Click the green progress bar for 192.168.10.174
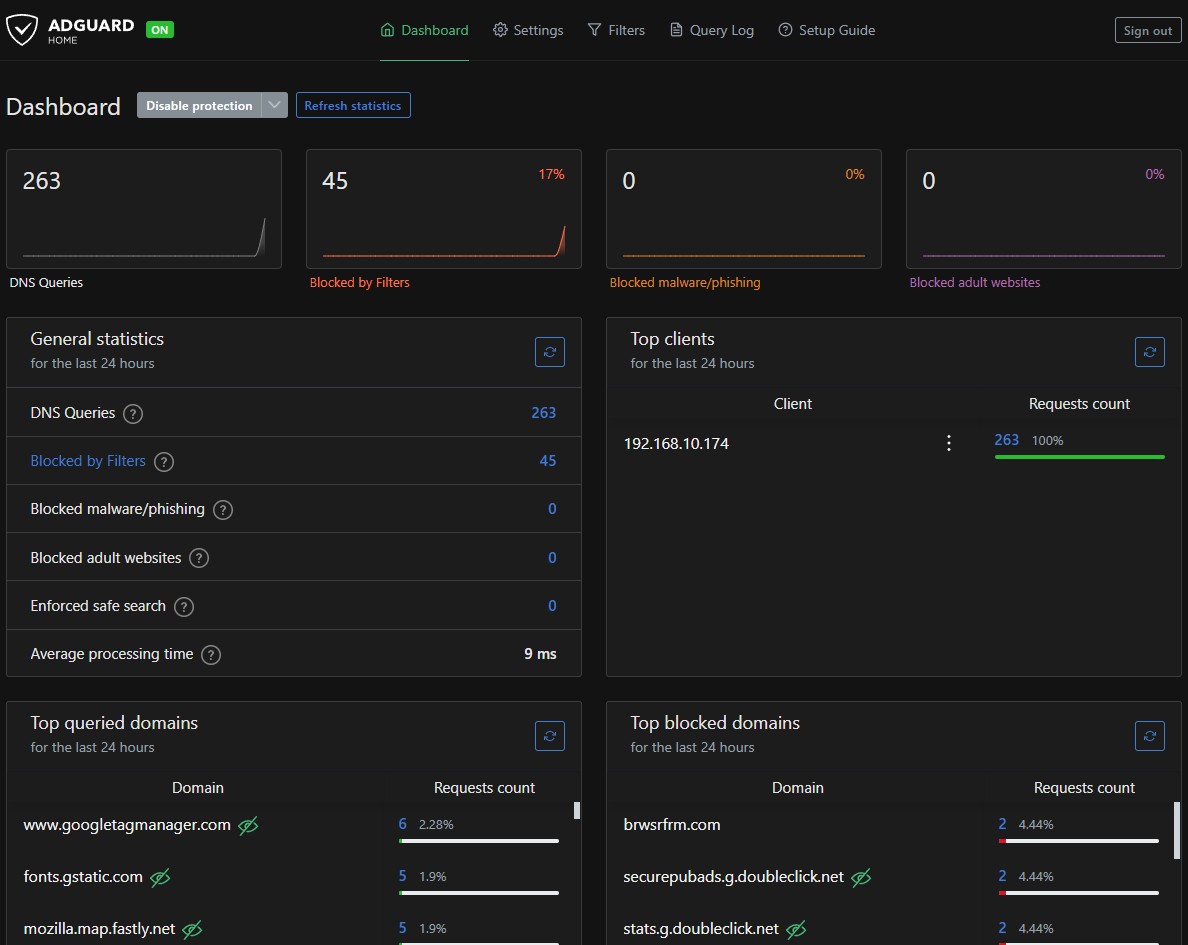 pyautogui.click(x=1079, y=457)
